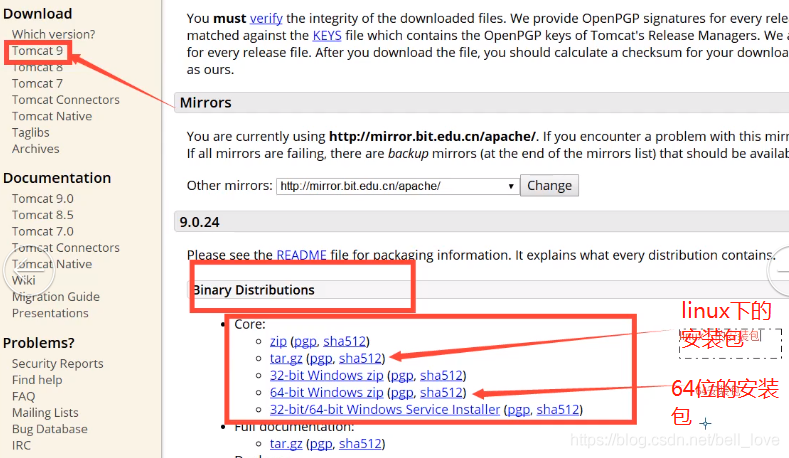Download the 64-bit Windows zip
The height and width of the screenshot is (458, 789).
coord(326,392)
